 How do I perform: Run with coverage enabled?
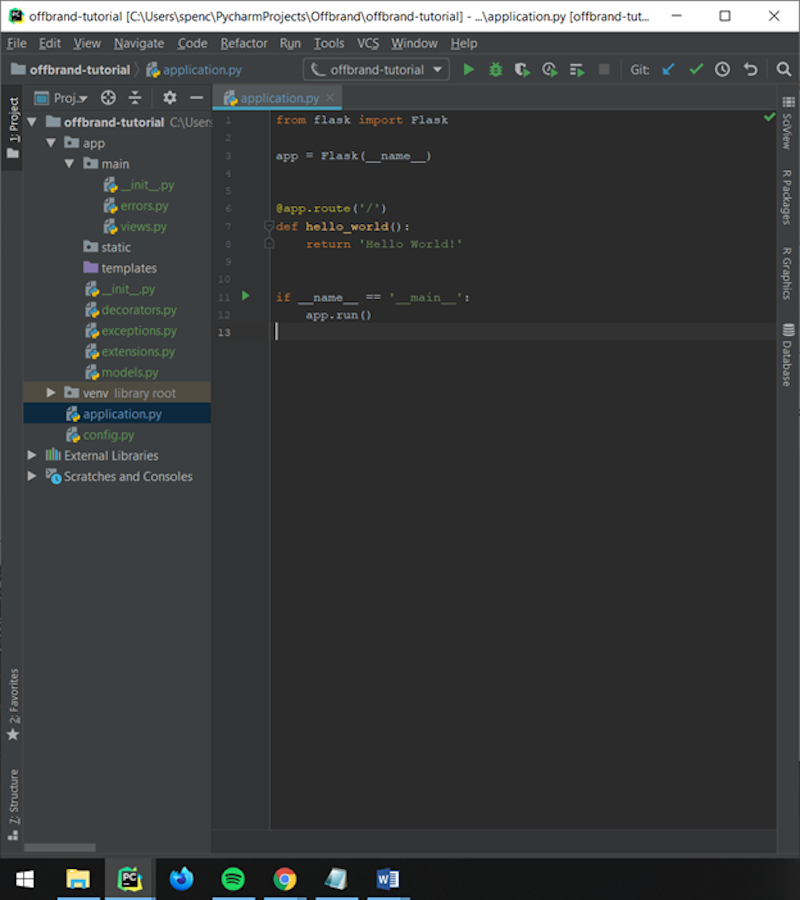click(520, 69)
